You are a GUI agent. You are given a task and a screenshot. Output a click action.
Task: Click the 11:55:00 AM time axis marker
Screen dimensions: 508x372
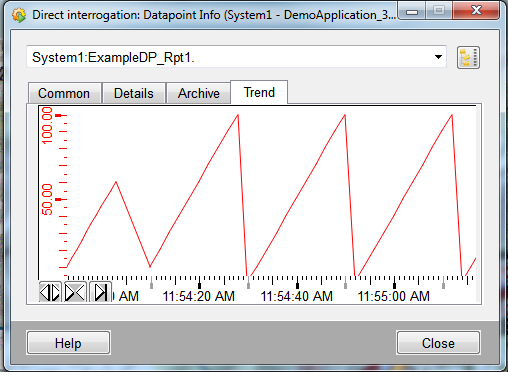coord(394,296)
